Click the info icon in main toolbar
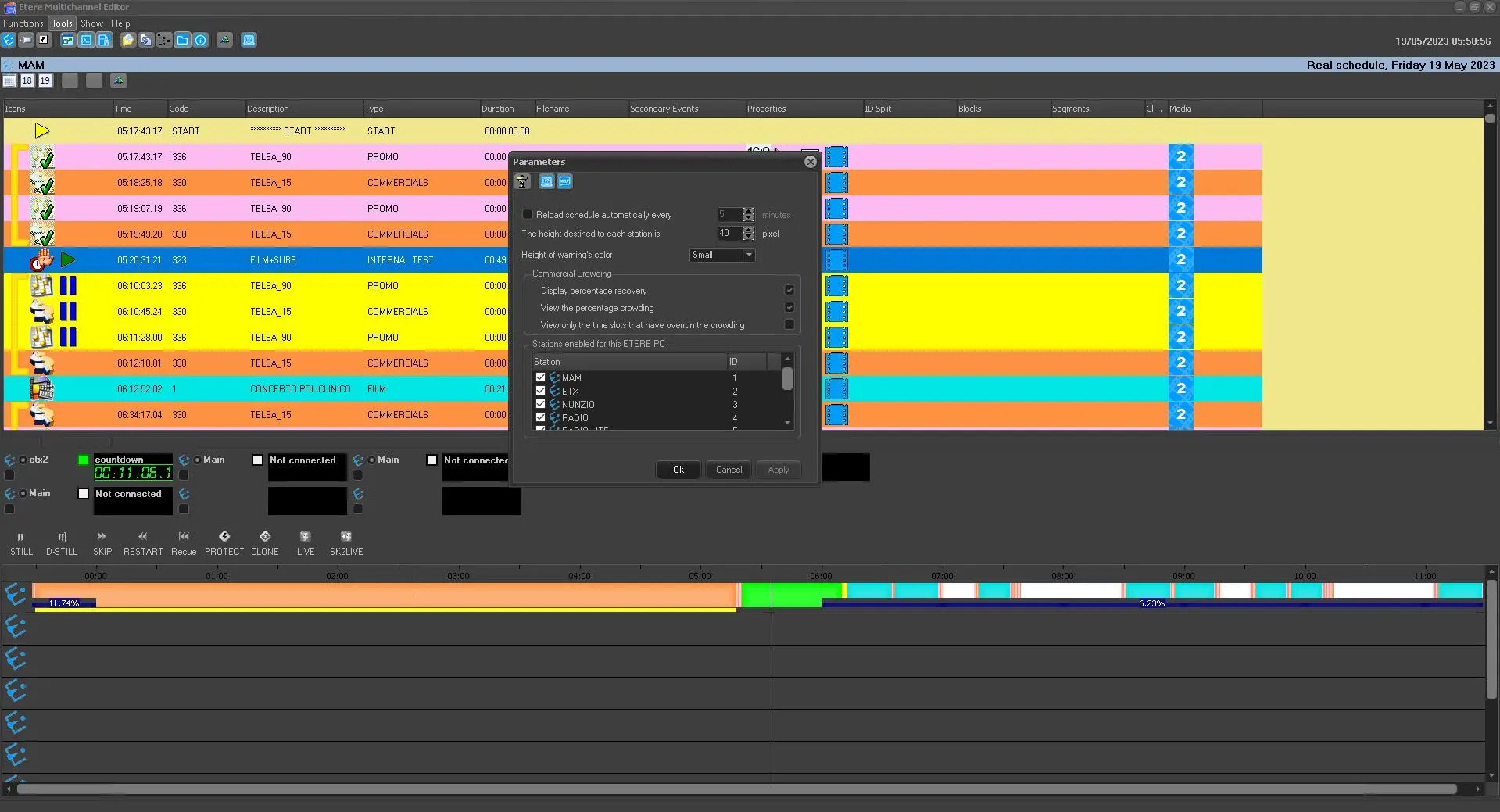This screenshot has width=1500, height=812. coord(201,41)
